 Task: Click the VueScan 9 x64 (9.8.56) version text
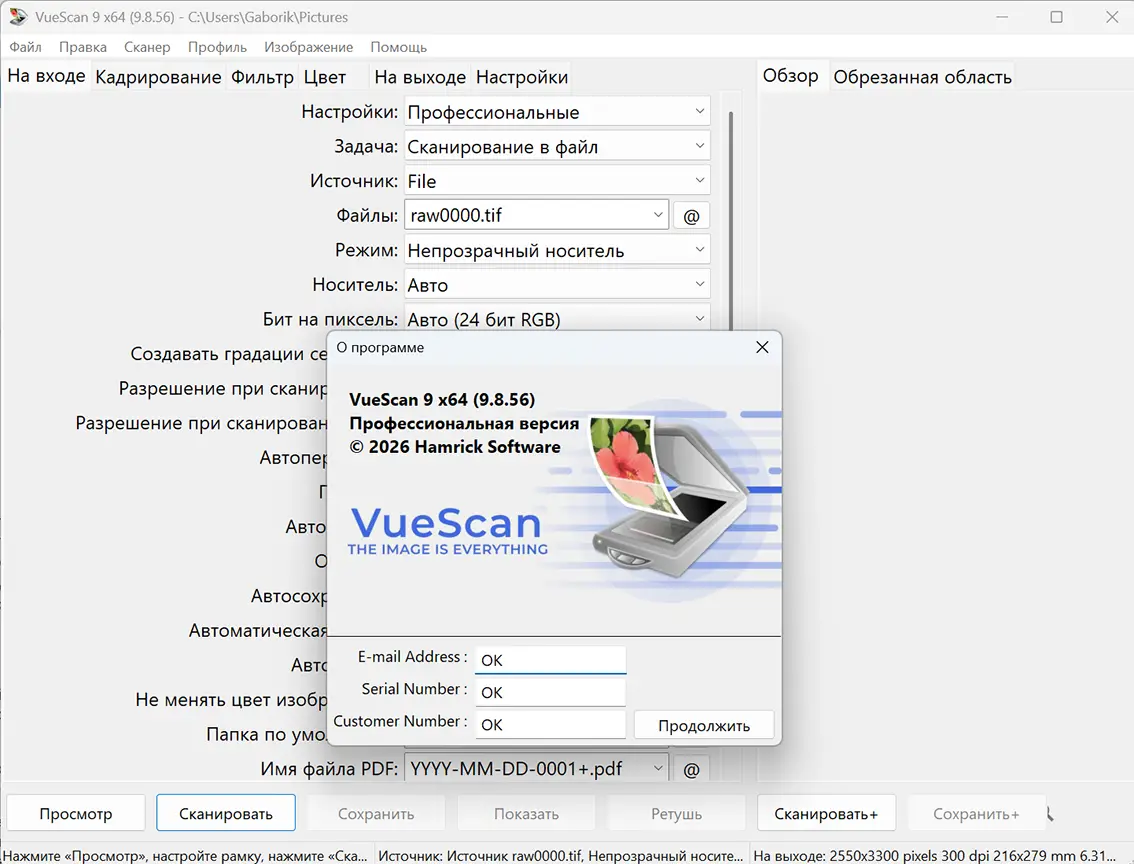(442, 400)
